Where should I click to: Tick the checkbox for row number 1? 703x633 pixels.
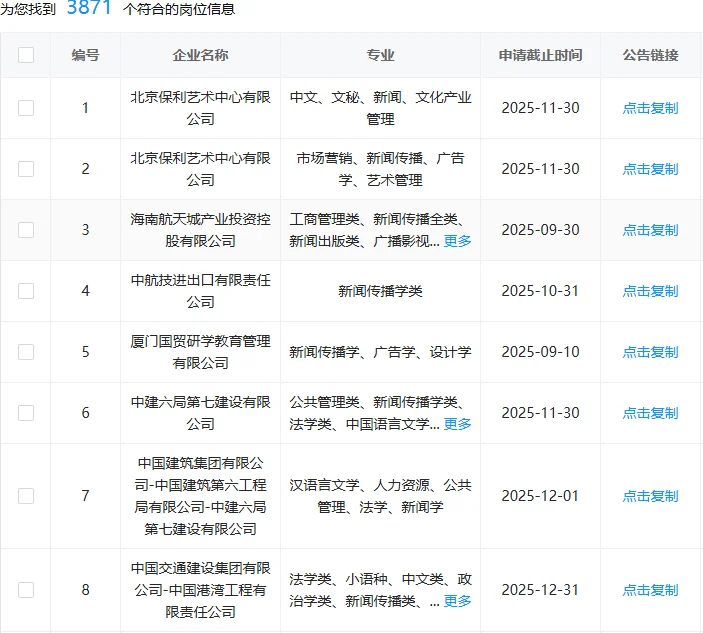point(26,108)
